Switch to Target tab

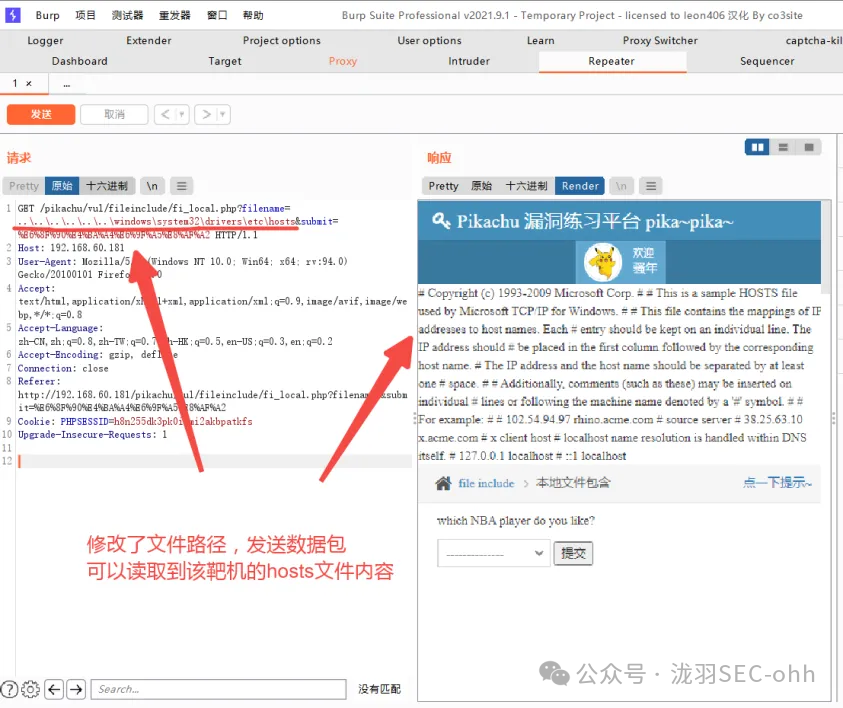pyautogui.click(x=225, y=61)
